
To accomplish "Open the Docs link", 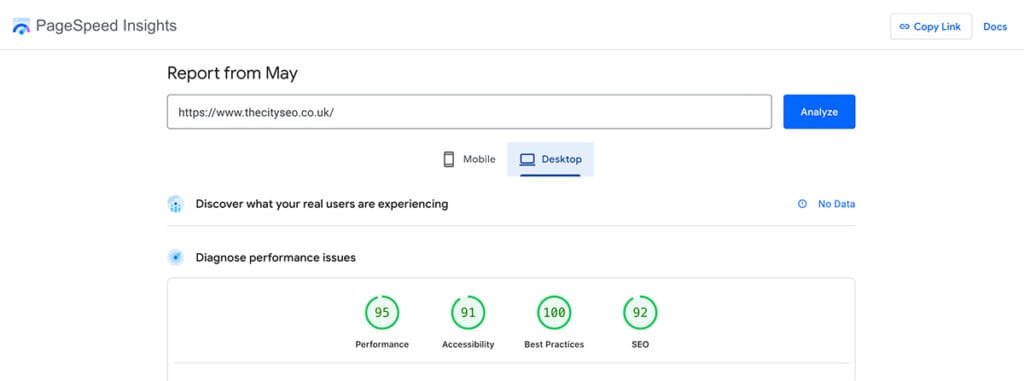I will [995, 27].
